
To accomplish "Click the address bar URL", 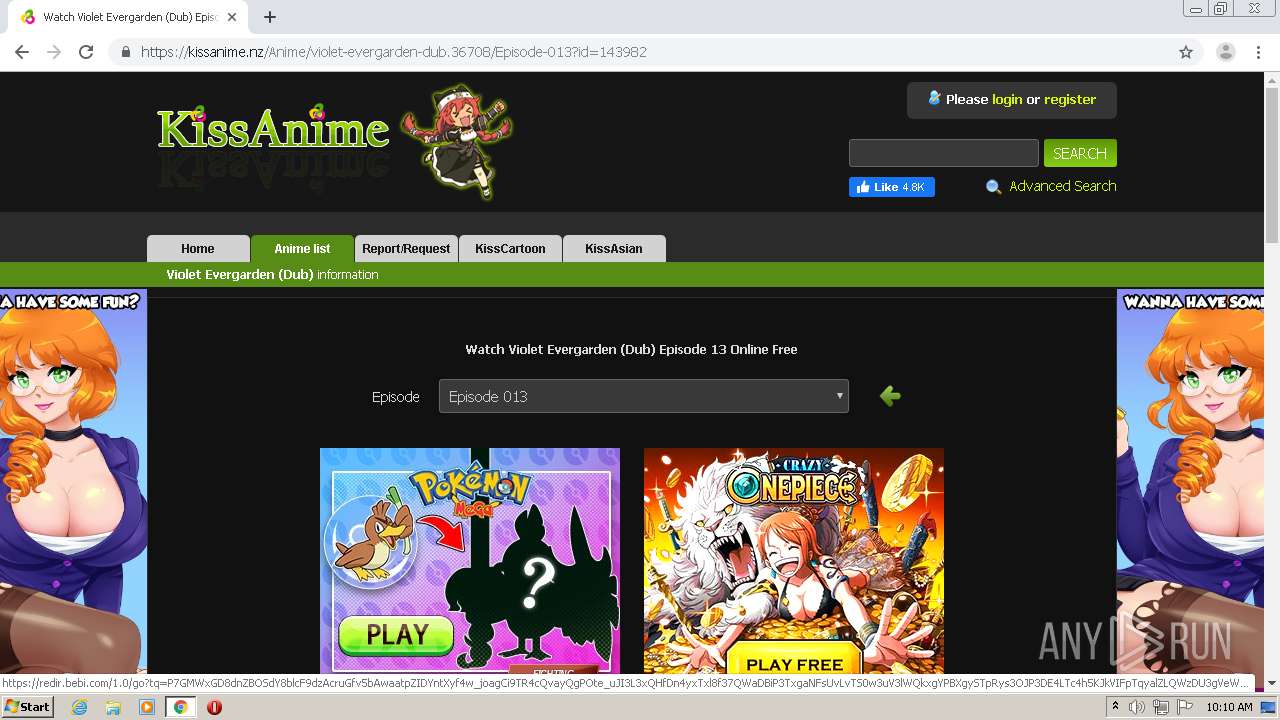I will point(393,52).
